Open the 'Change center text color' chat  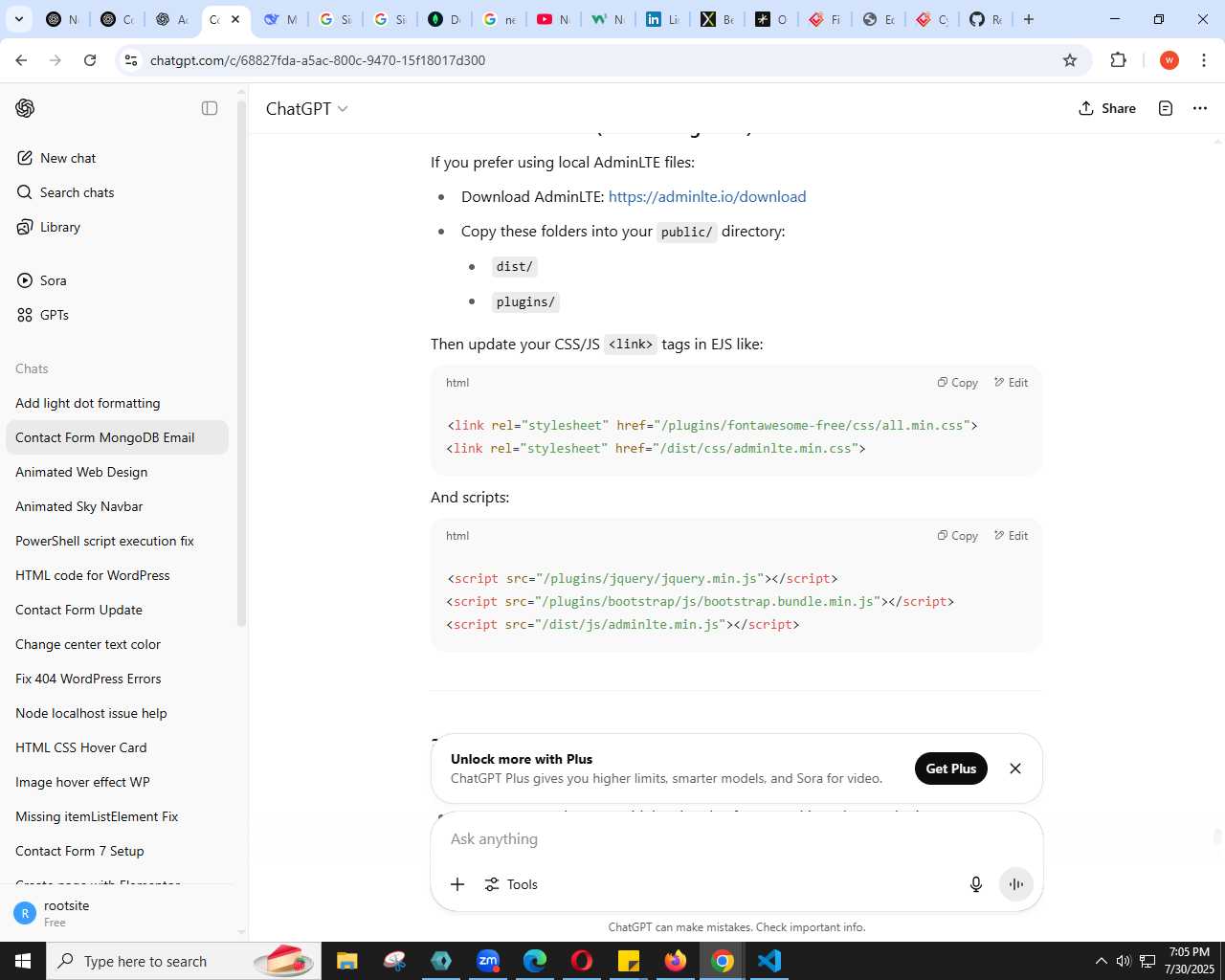point(117,644)
